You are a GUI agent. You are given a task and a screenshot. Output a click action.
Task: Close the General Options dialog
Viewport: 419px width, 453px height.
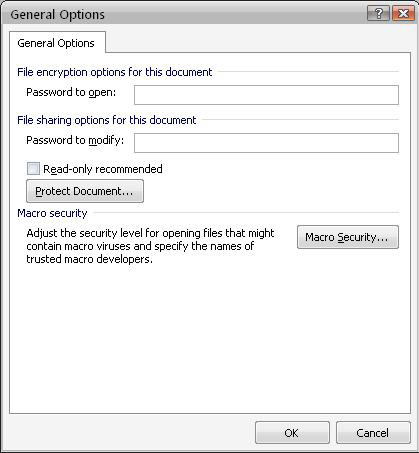click(403, 14)
